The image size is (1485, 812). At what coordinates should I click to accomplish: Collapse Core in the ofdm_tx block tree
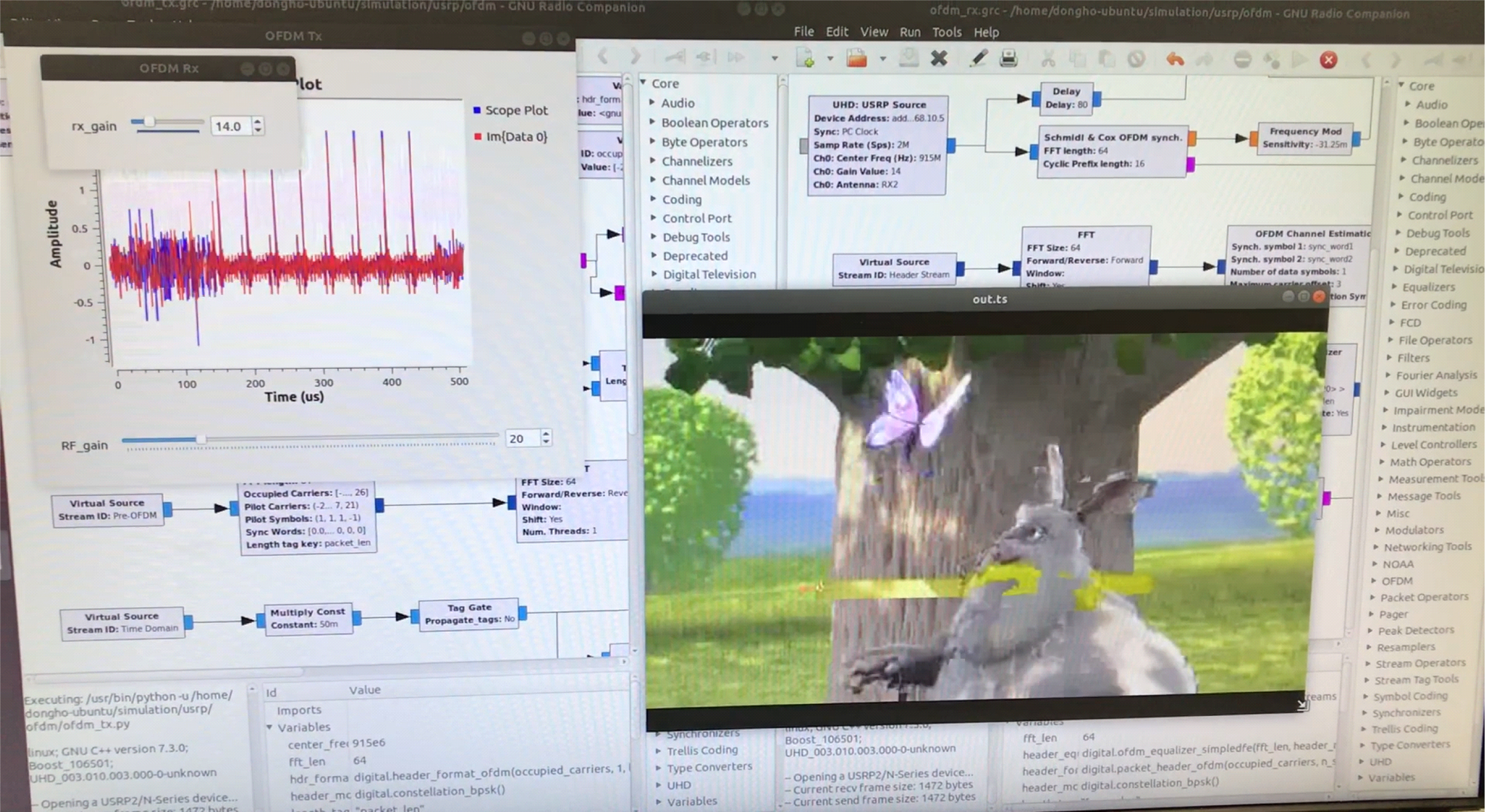643,83
